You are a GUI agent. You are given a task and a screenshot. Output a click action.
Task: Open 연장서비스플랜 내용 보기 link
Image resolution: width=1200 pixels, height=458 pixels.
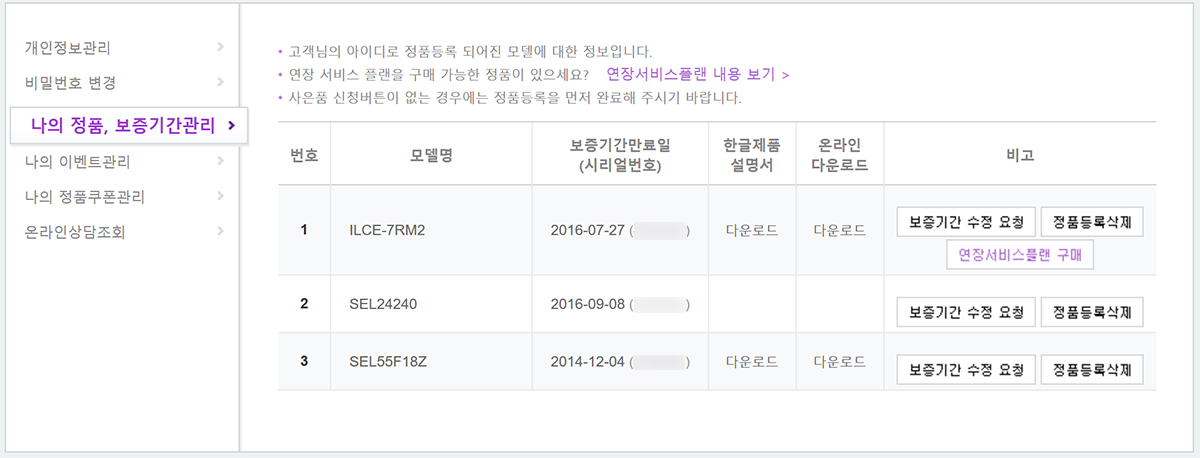pyautogui.click(x=698, y=74)
